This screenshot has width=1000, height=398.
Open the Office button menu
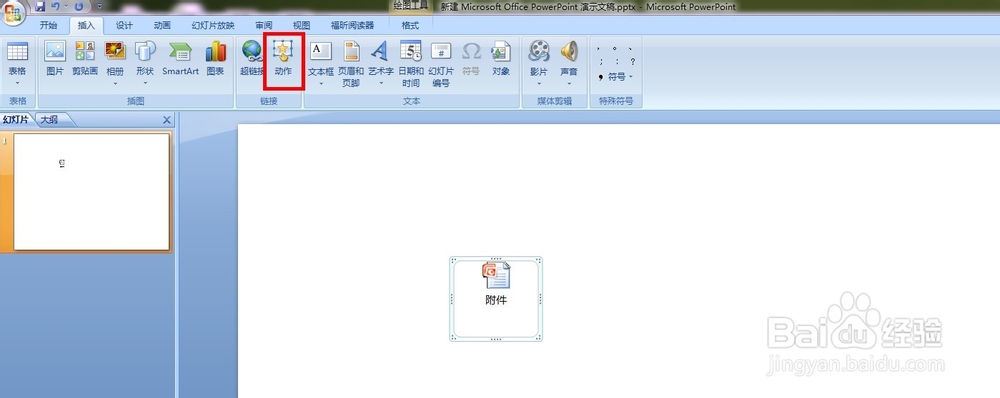point(13,13)
